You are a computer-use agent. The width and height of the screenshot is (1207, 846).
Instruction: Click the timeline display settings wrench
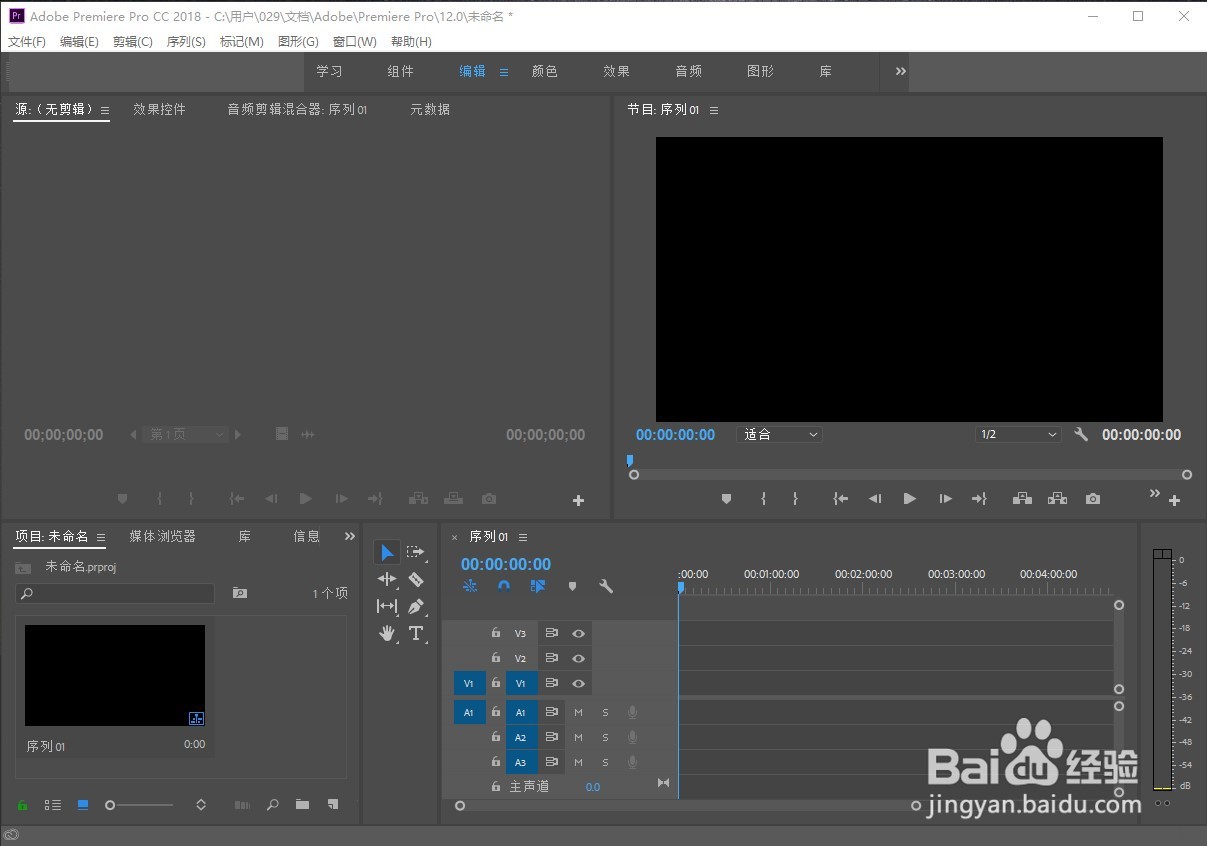click(x=606, y=587)
